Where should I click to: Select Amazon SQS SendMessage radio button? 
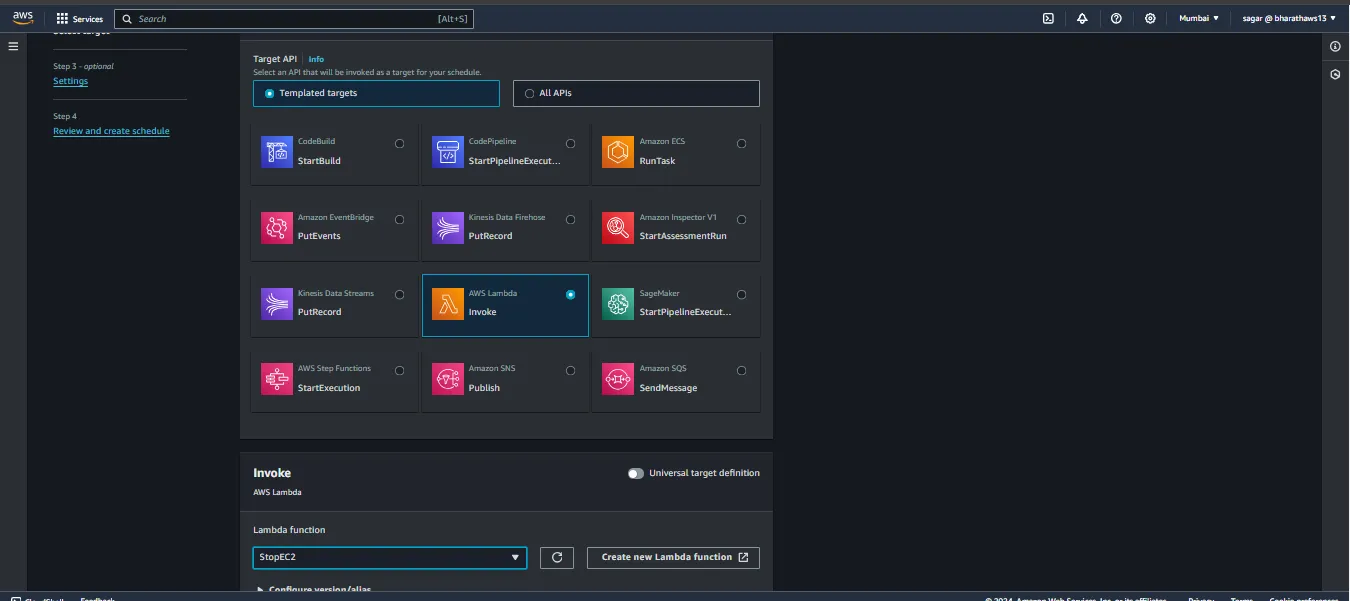tap(741, 370)
